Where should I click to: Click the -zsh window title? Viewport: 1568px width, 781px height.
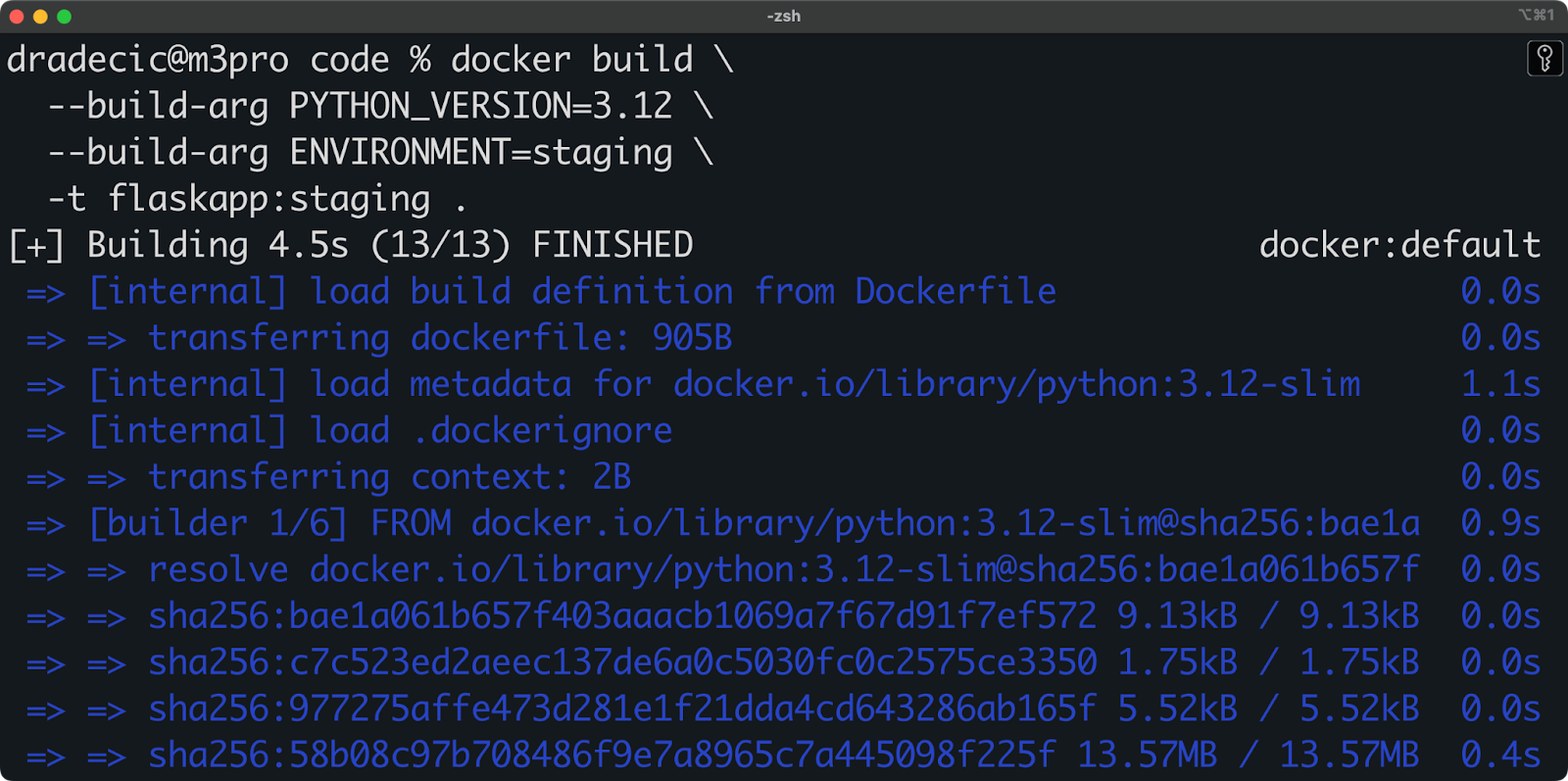coord(783,16)
